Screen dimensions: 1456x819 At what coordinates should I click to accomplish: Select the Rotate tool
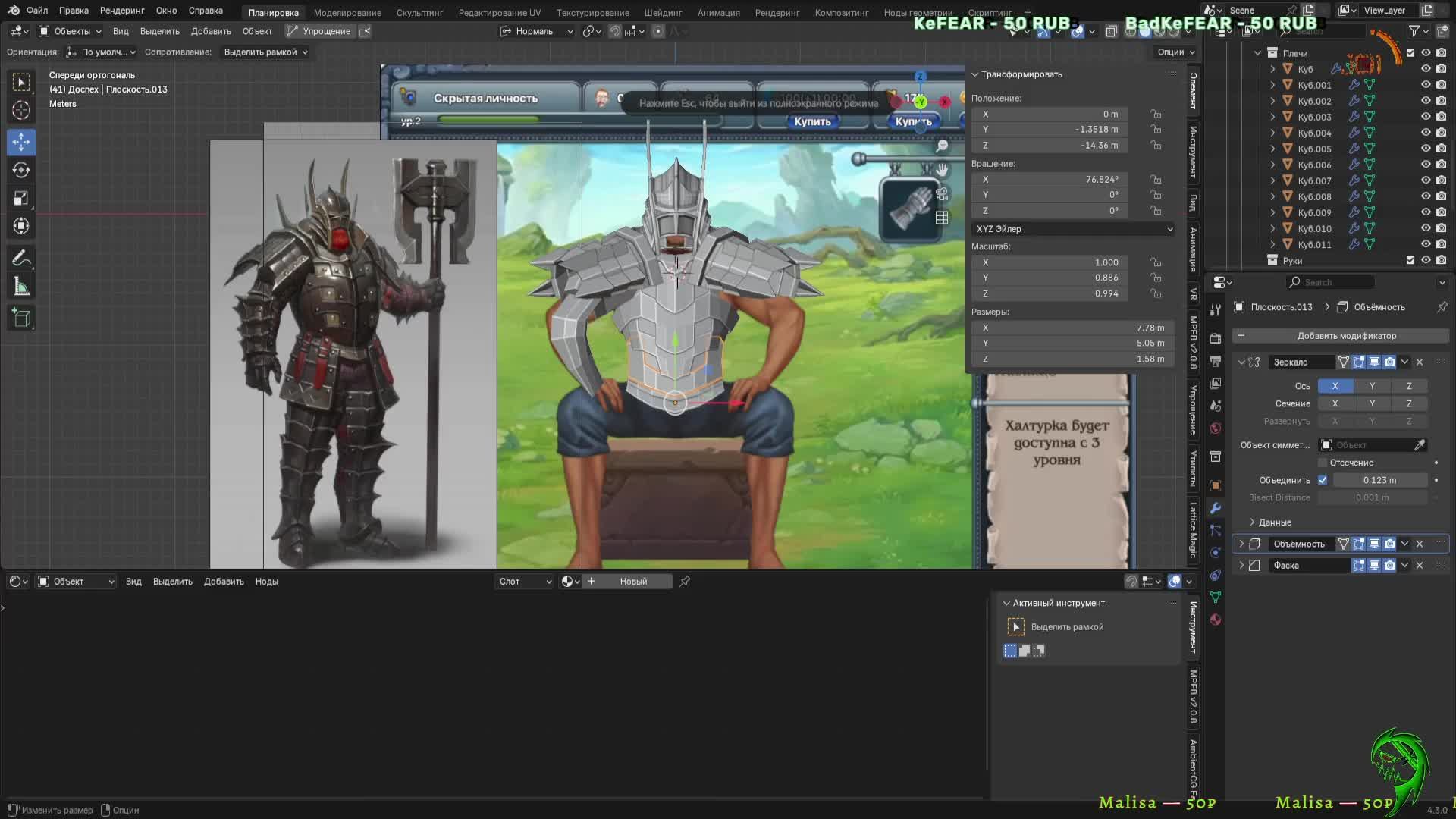[x=21, y=170]
